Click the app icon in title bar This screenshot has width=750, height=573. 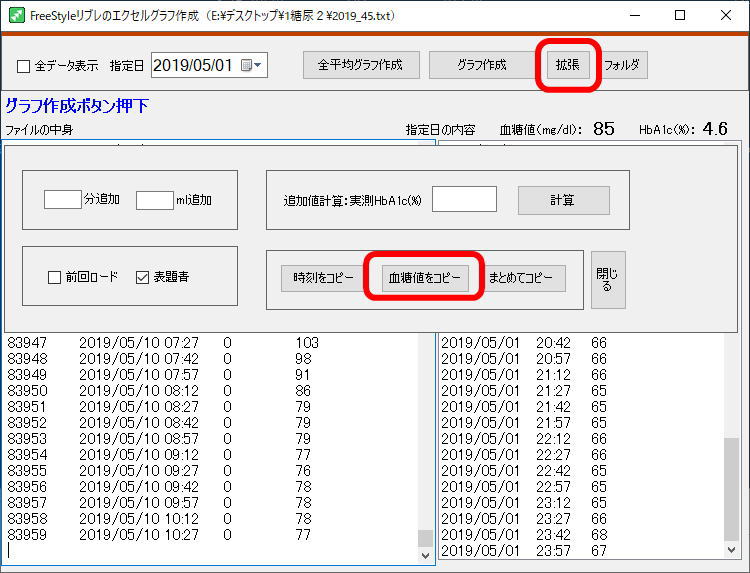[16, 15]
